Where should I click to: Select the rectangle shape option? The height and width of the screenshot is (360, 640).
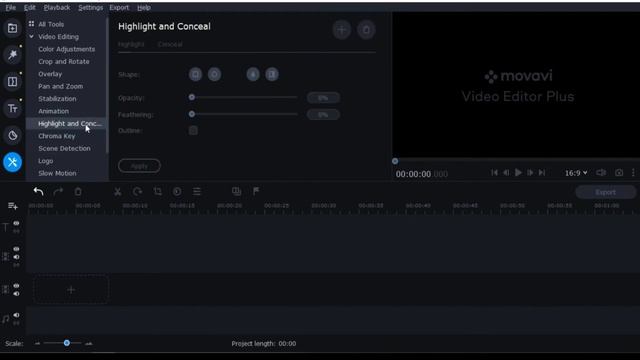(x=196, y=74)
